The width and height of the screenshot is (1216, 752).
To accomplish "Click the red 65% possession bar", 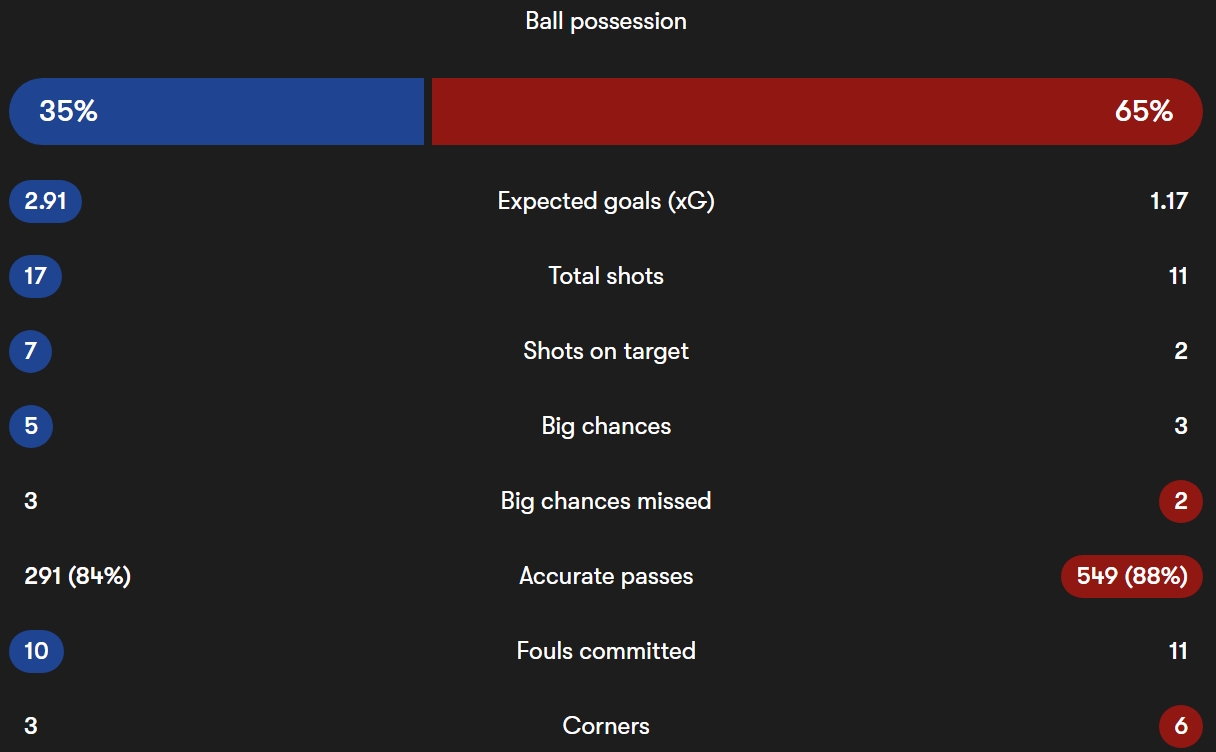I will click(x=816, y=111).
